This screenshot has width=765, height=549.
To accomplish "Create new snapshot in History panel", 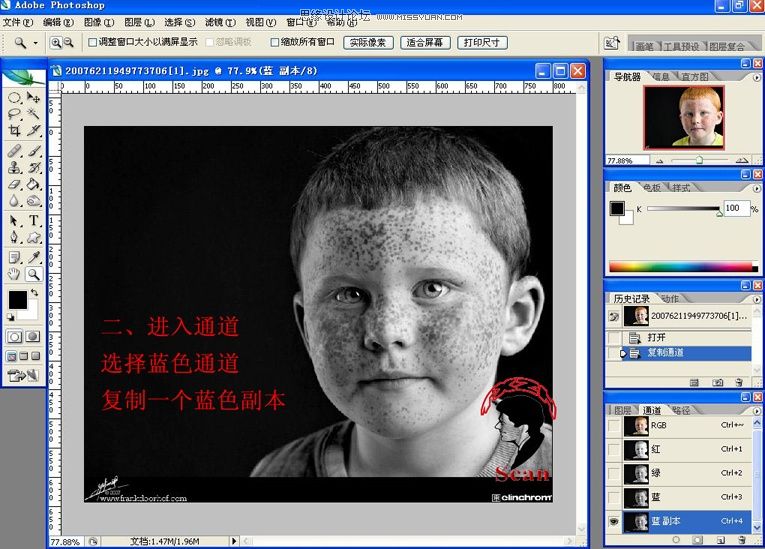I will 717,383.
